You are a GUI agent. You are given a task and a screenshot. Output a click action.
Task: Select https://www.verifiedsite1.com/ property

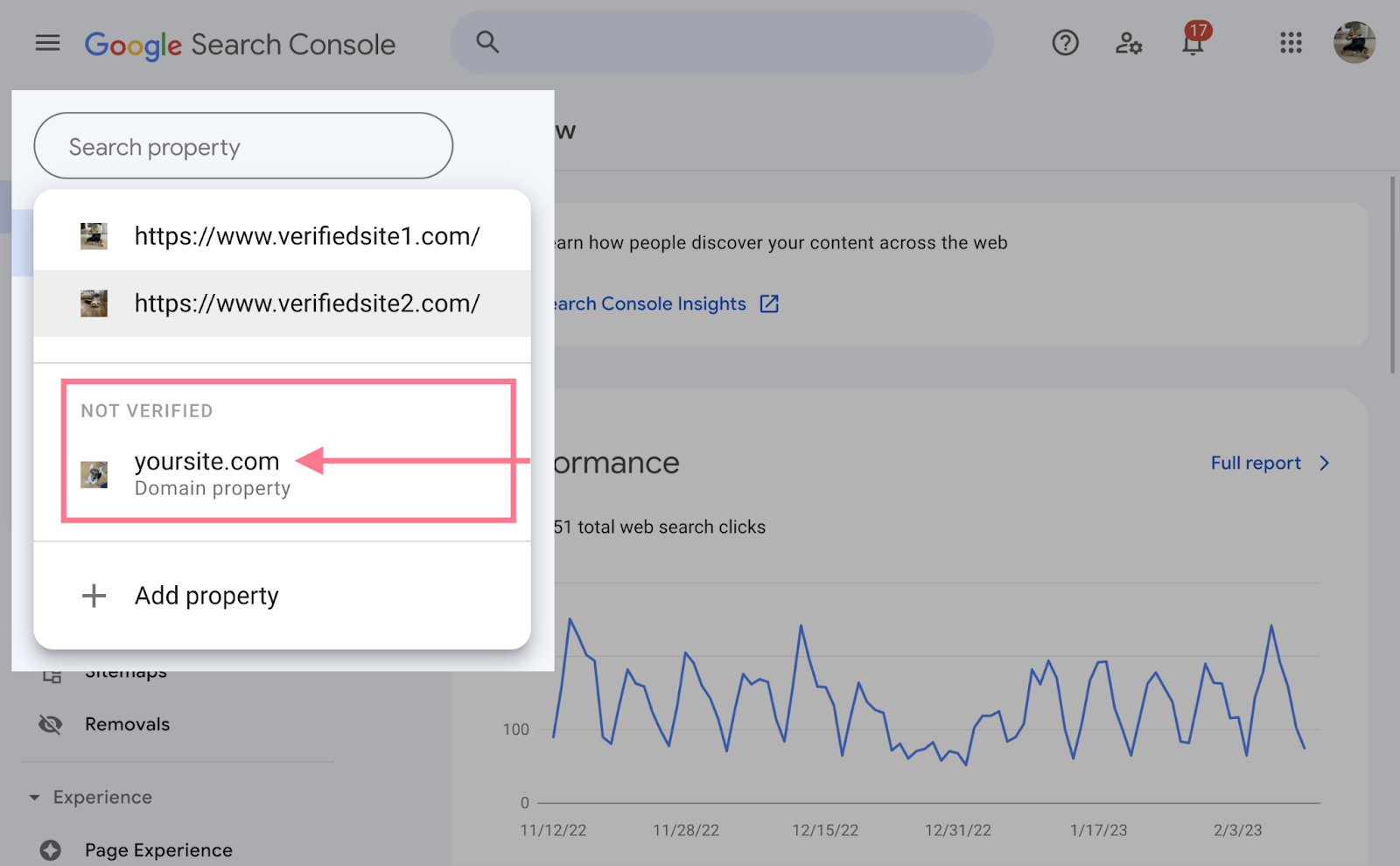pos(306,236)
